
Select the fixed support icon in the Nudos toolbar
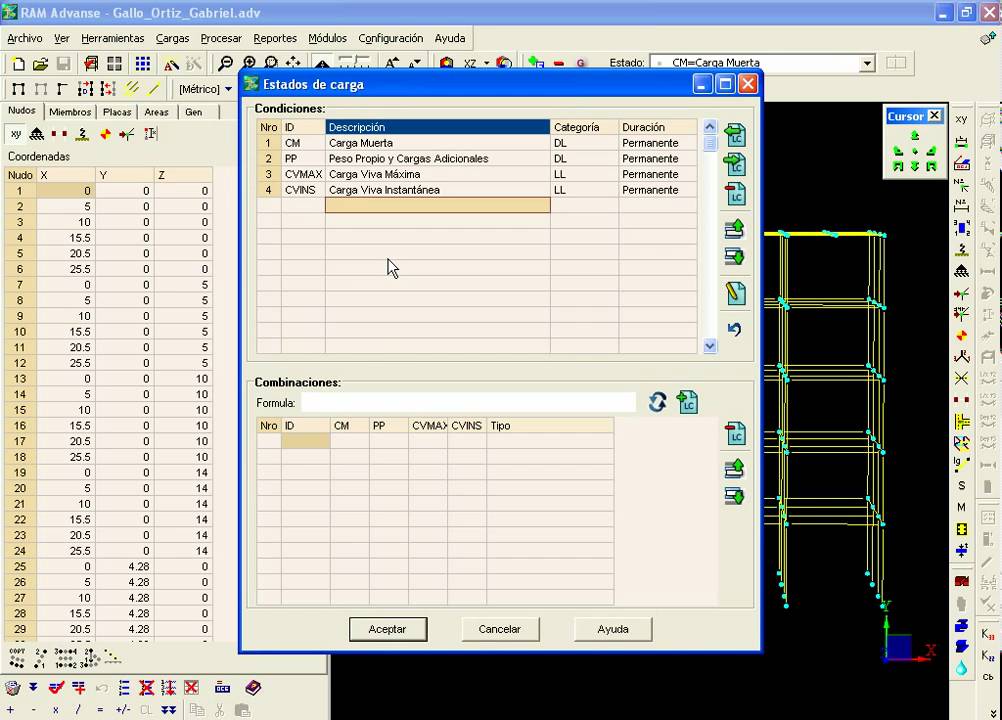pyautogui.click(x=37, y=134)
